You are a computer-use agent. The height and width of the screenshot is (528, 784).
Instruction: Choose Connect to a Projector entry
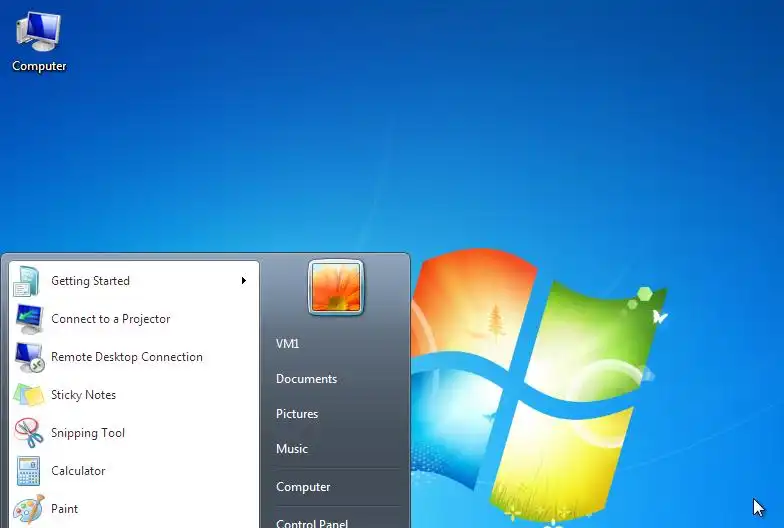134,319
